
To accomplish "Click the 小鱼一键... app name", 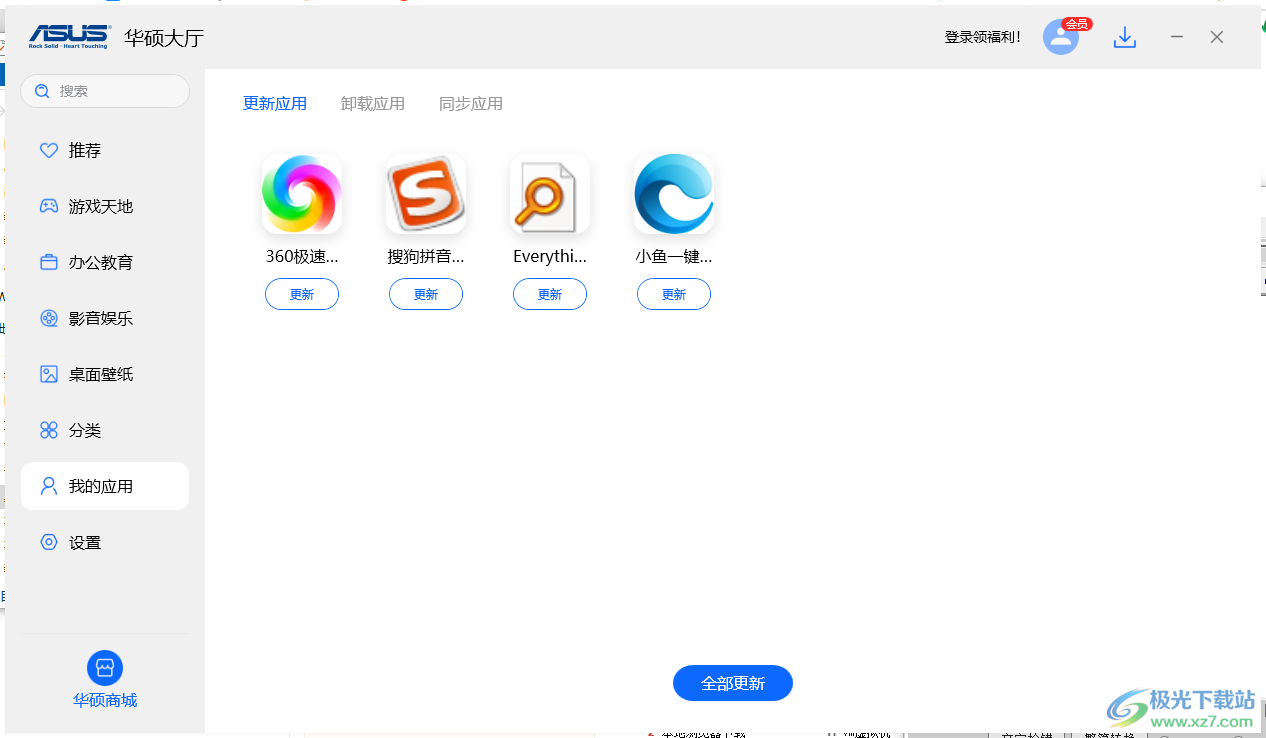I will tap(674, 256).
